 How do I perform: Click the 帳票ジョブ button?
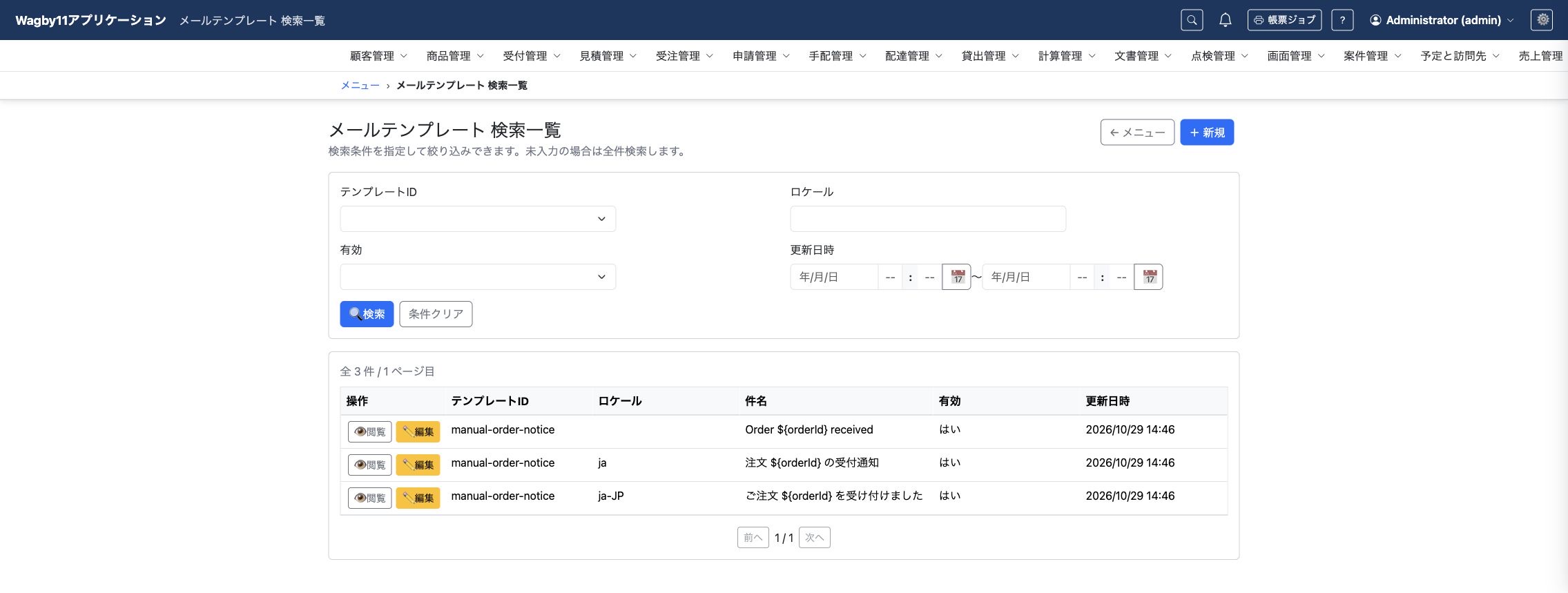pyautogui.click(x=1284, y=20)
